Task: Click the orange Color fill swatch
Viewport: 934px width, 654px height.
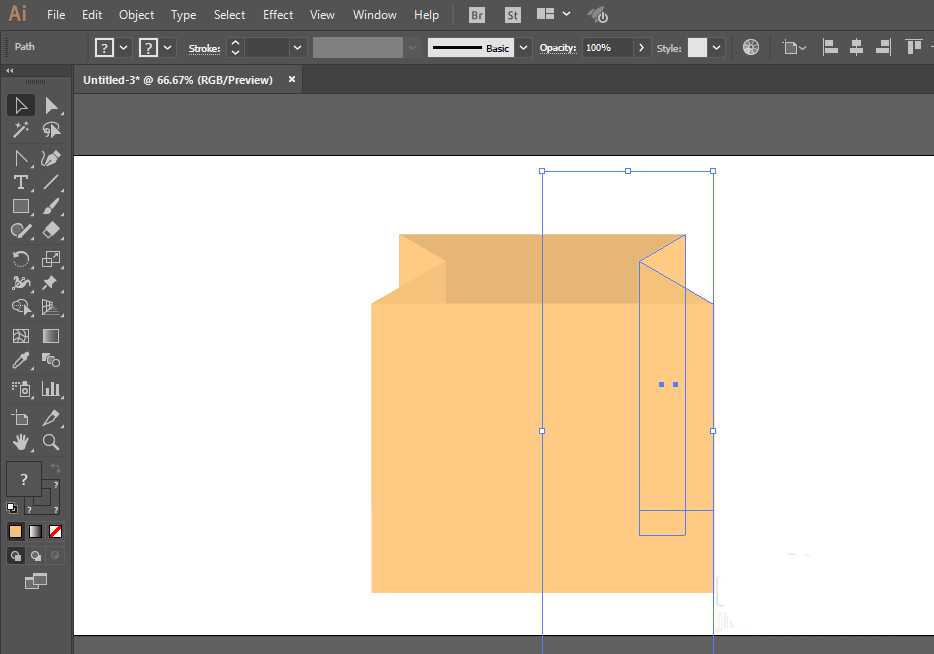Action: [15, 531]
